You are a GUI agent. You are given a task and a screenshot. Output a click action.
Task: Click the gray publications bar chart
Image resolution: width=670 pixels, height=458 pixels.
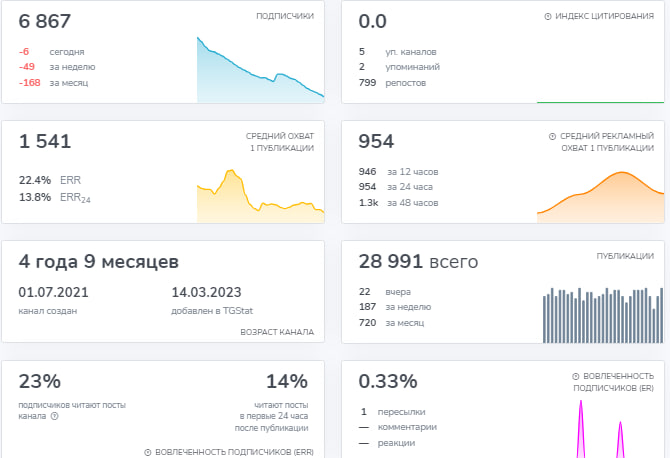602,315
